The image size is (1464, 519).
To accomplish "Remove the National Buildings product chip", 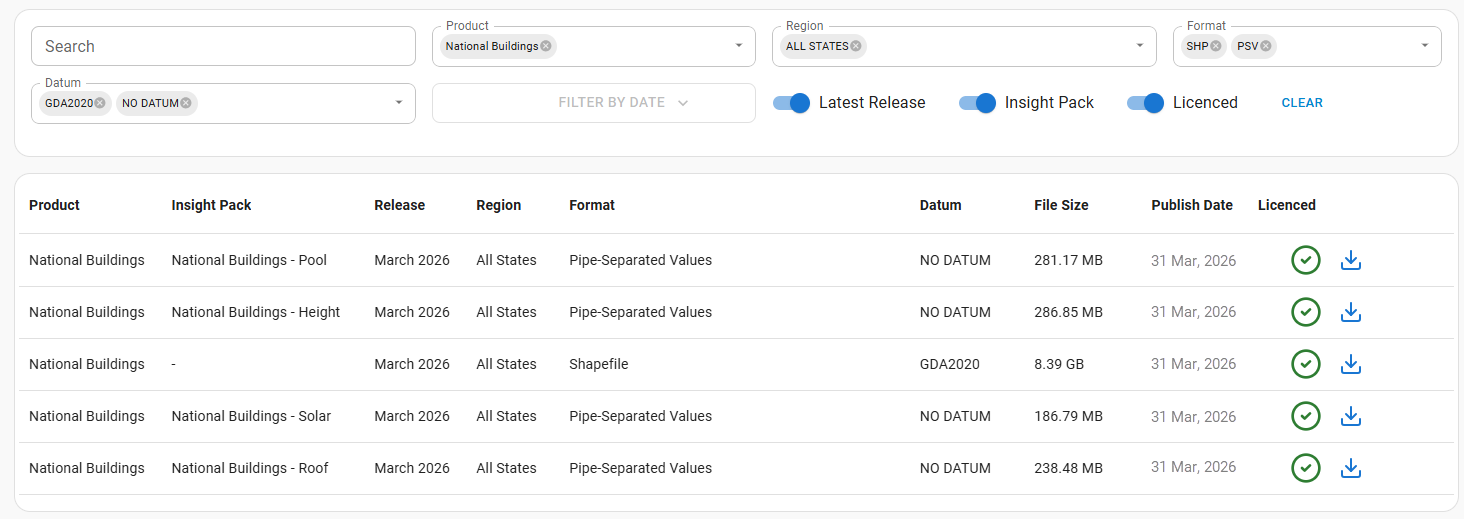I will point(546,46).
